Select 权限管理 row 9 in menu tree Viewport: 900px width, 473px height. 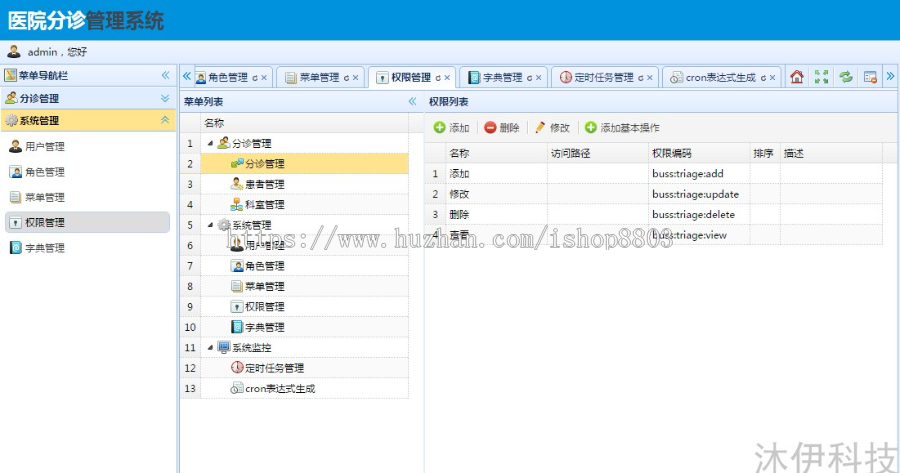(304, 307)
